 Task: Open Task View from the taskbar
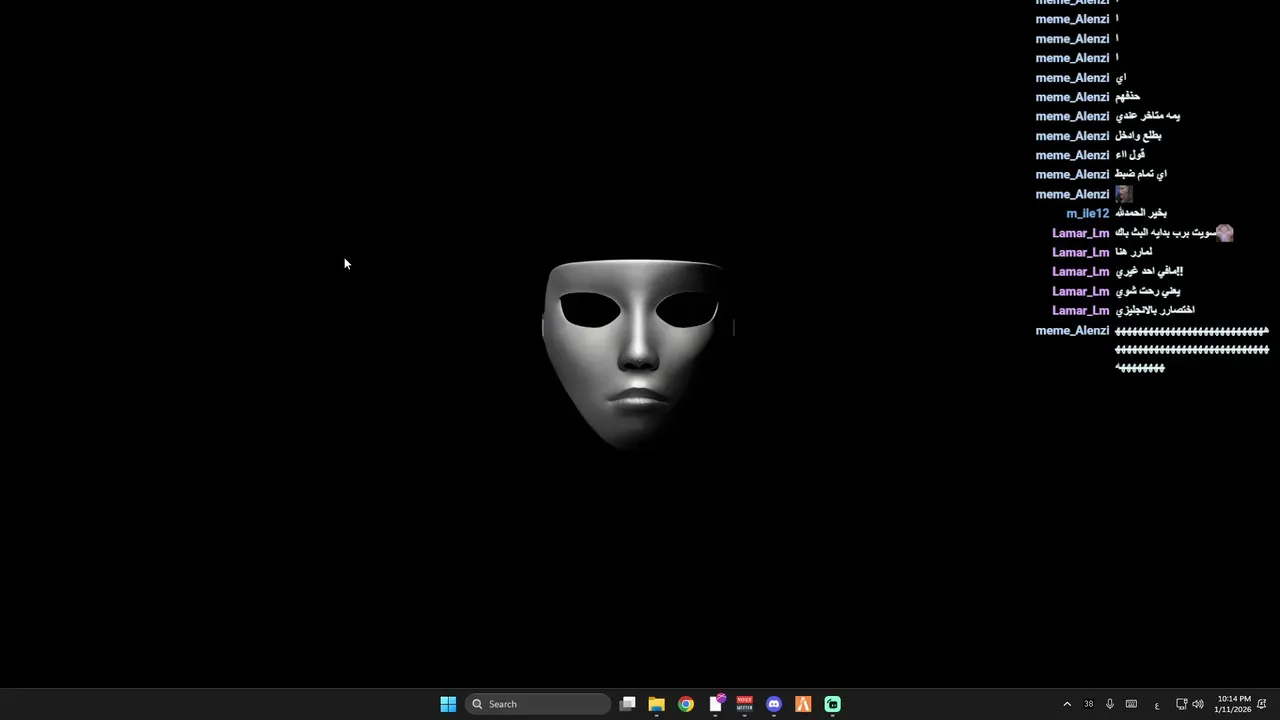point(628,704)
